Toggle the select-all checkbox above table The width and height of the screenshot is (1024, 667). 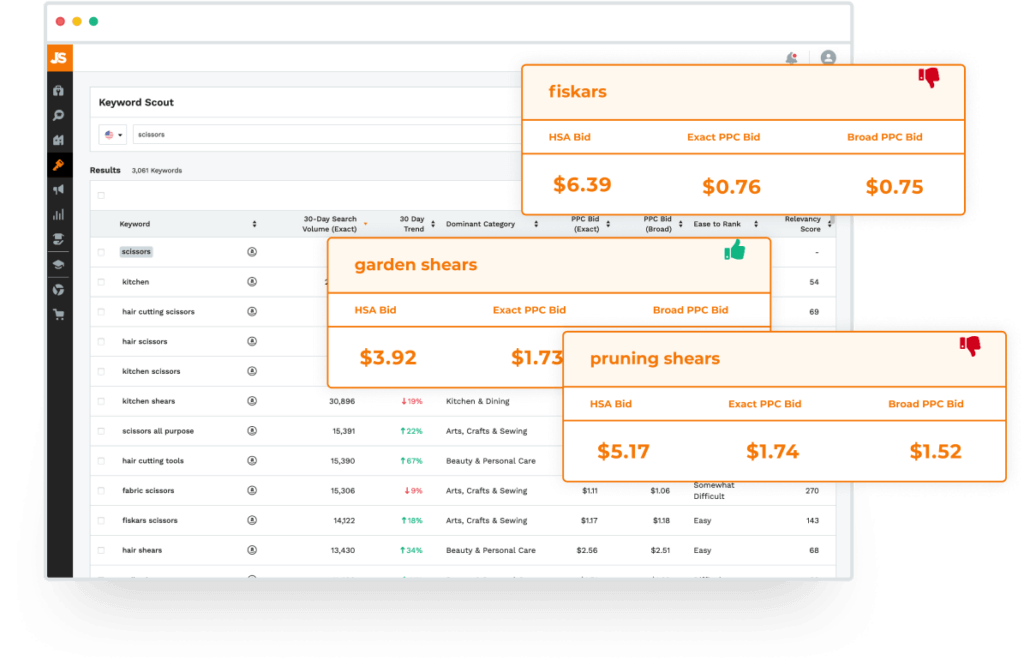point(101,195)
